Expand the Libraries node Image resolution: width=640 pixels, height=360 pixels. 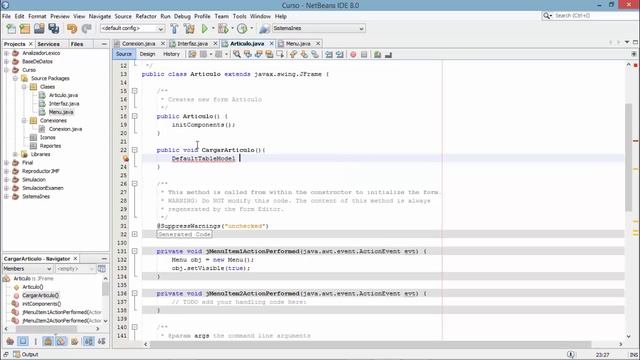pos(15,154)
